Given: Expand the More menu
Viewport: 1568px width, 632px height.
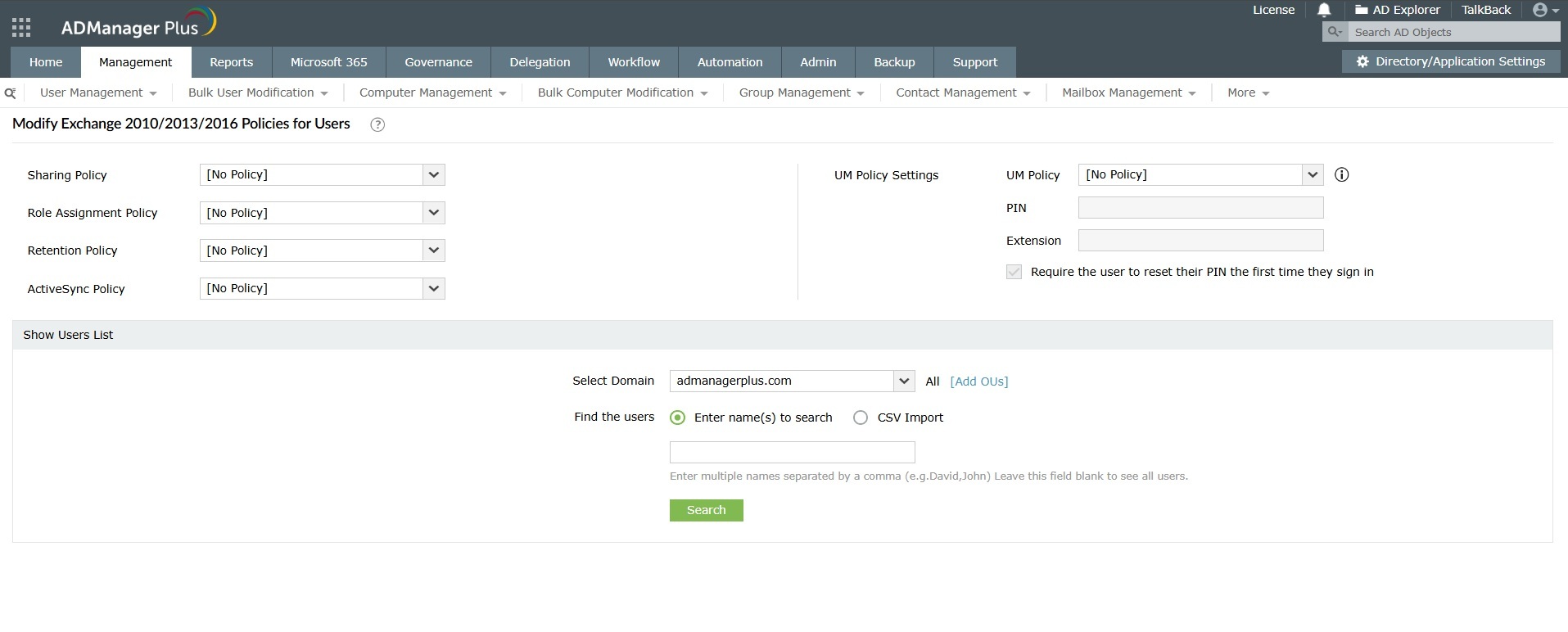Looking at the screenshot, I should coord(1249,93).
